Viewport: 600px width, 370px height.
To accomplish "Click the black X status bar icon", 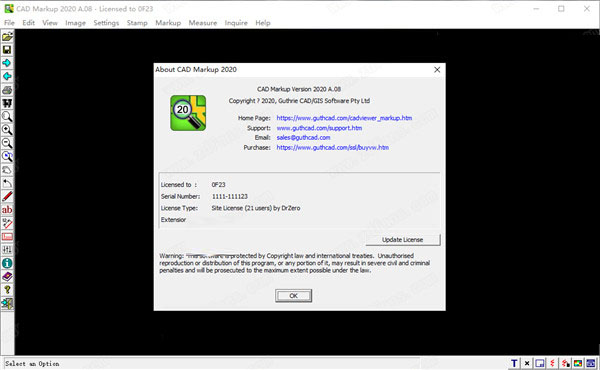I will (527, 363).
